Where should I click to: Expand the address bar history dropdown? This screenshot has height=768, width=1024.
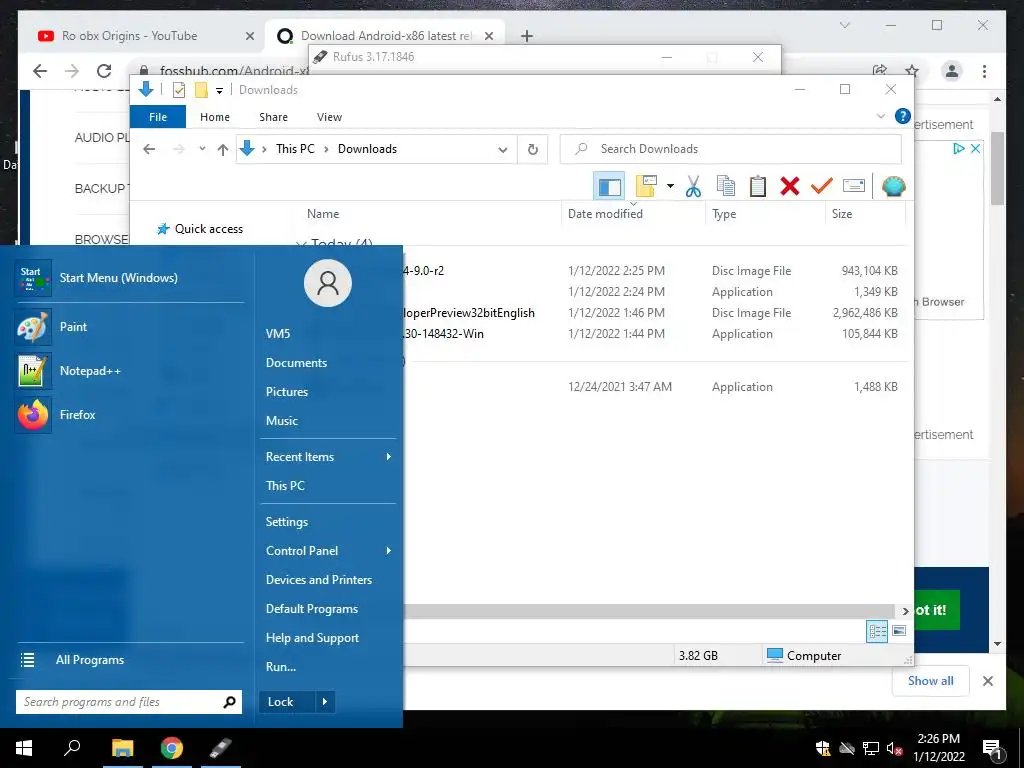(x=502, y=150)
